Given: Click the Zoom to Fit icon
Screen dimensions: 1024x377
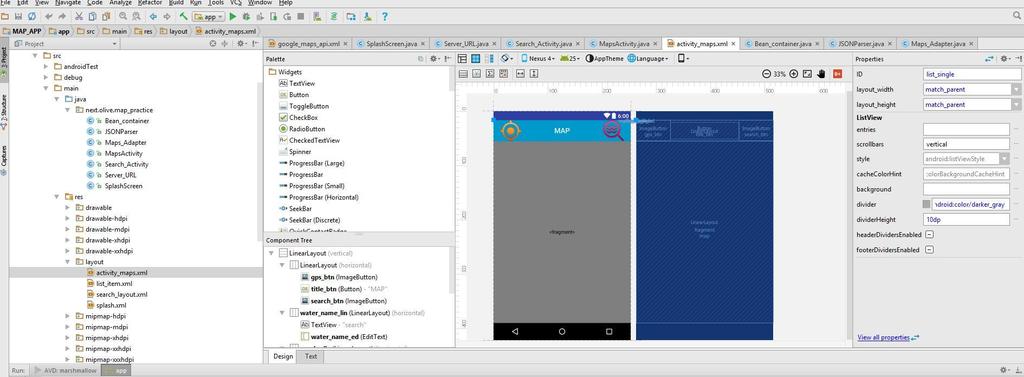Looking at the screenshot, I should 807,74.
